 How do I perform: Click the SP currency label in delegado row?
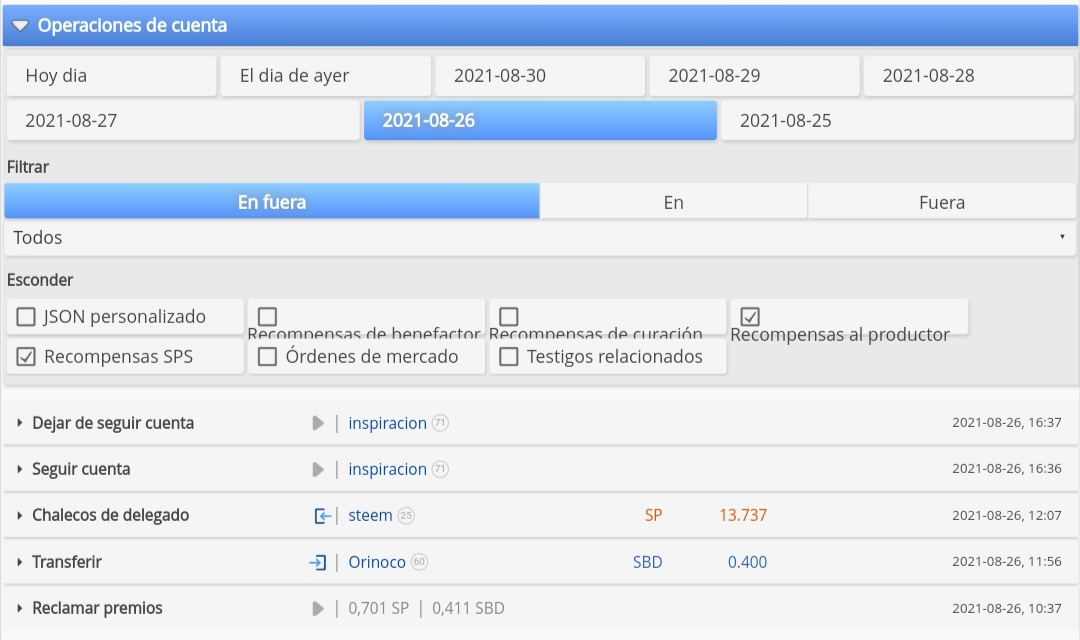(x=654, y=515)
